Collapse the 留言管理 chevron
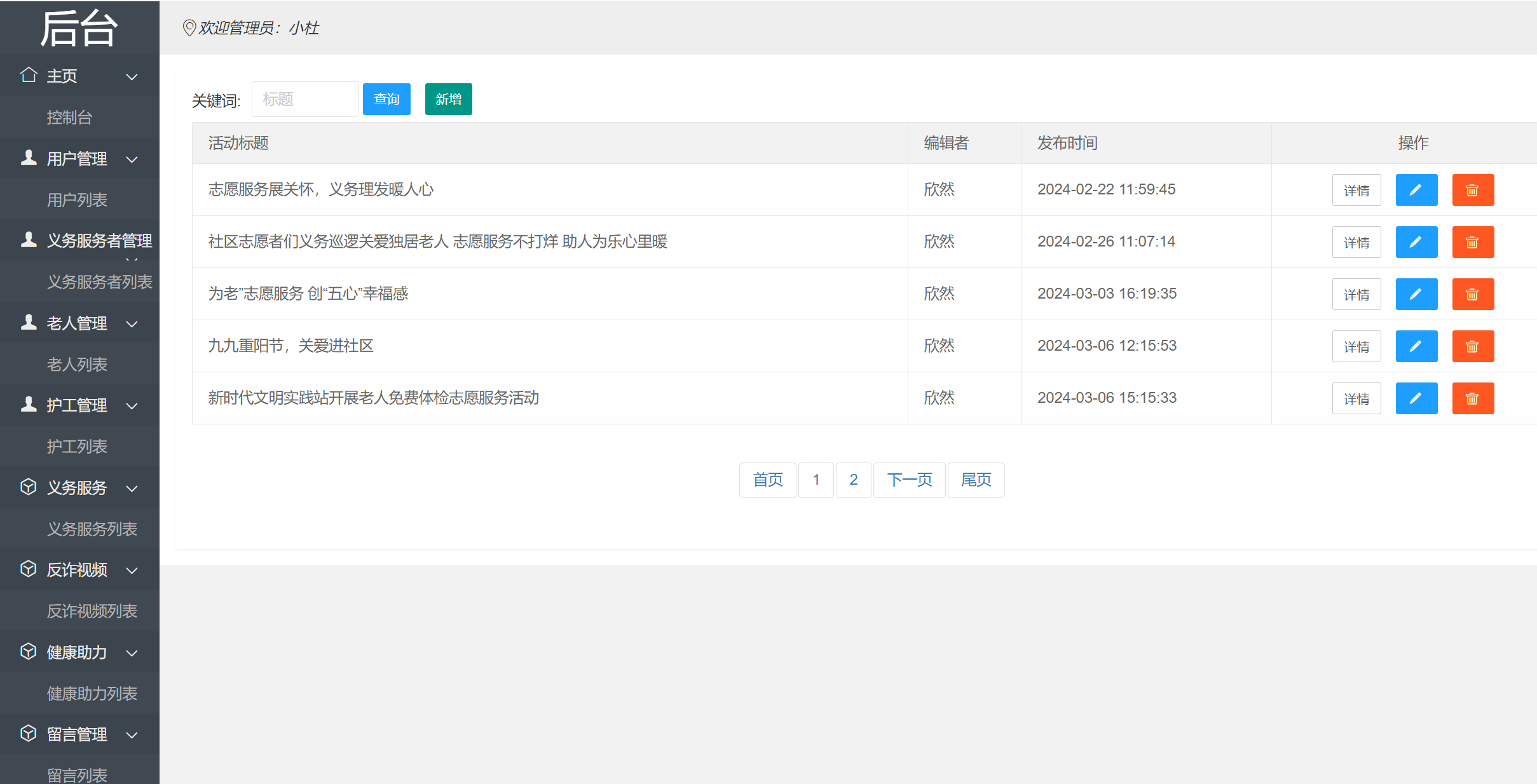This screenshot has height=784, width=1537. [x=132, y=735]
